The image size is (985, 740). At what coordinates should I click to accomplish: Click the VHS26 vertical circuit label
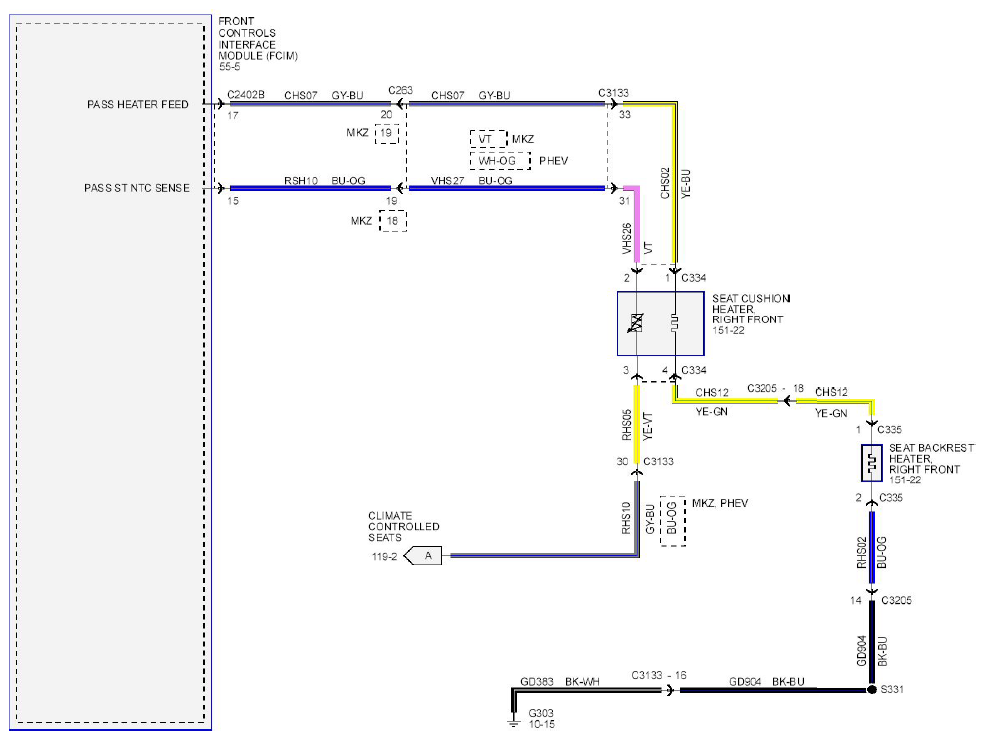click(x=626, y=239)
